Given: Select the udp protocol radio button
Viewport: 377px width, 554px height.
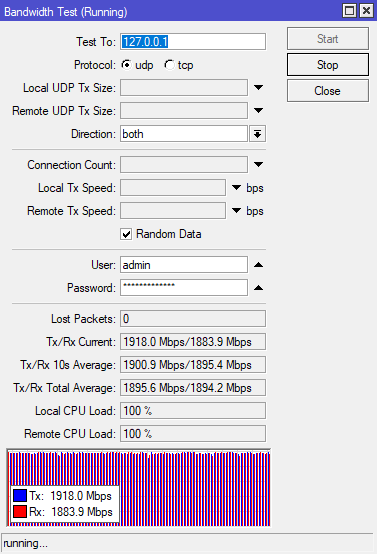Looking at the screenshot, I should 126,65.
